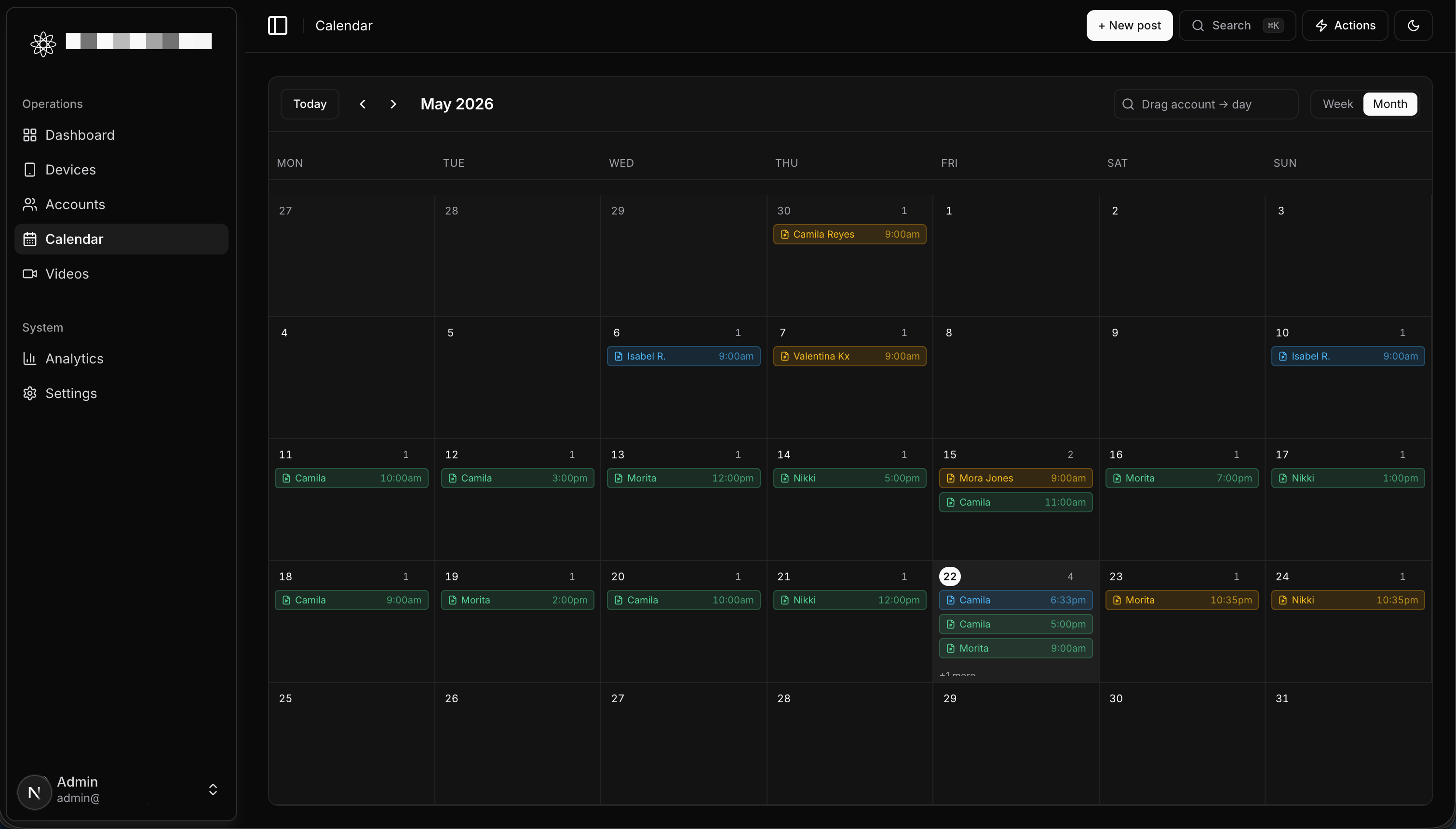Open Nikki 12:00pm post on May 21
The image size is (1456, 829).
click(x=849, y=600)
